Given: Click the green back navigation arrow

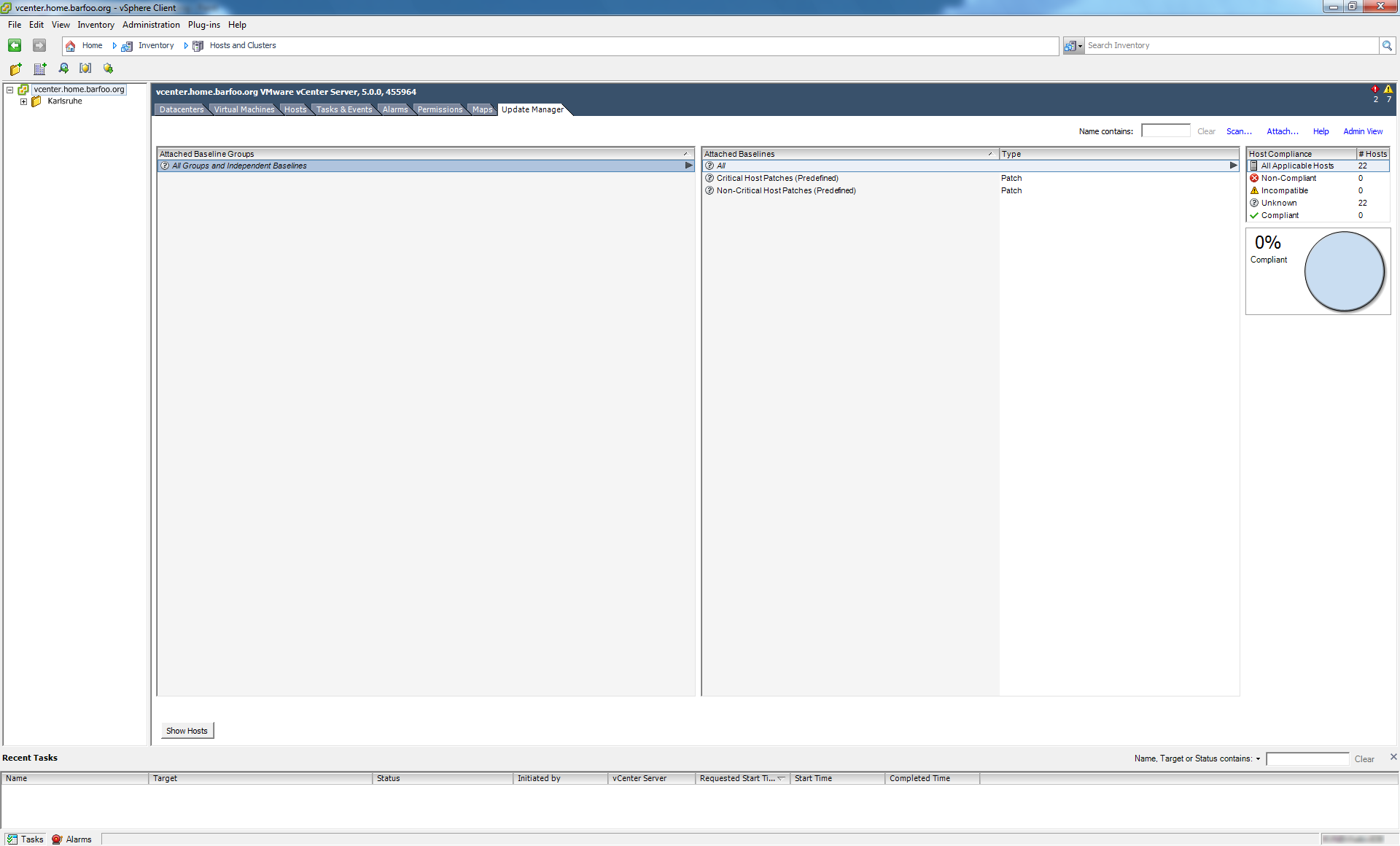Looking at the screenshot, I should point(15,45).
